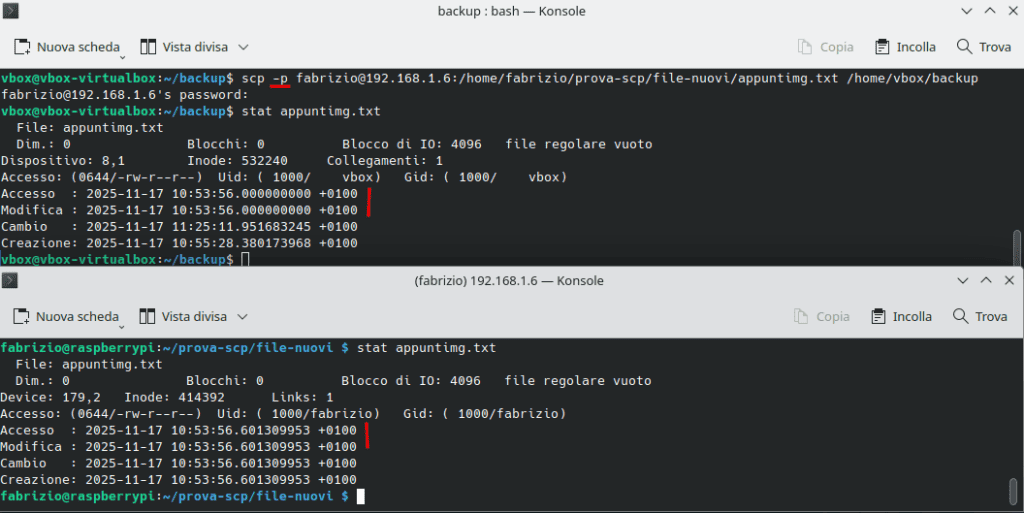Expand the Vista divisa chevron in the backup window

(x=244, y=47)
